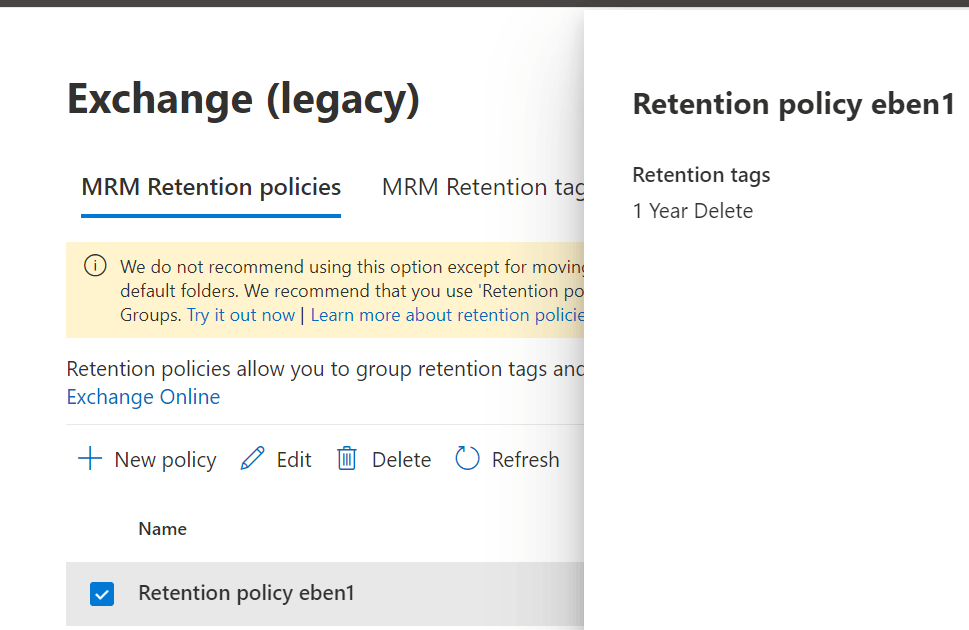Viewport: 969px width, 630px height.
Task: Click the details panel title 'Retention policy eben1'
Action: pos(794,104)
